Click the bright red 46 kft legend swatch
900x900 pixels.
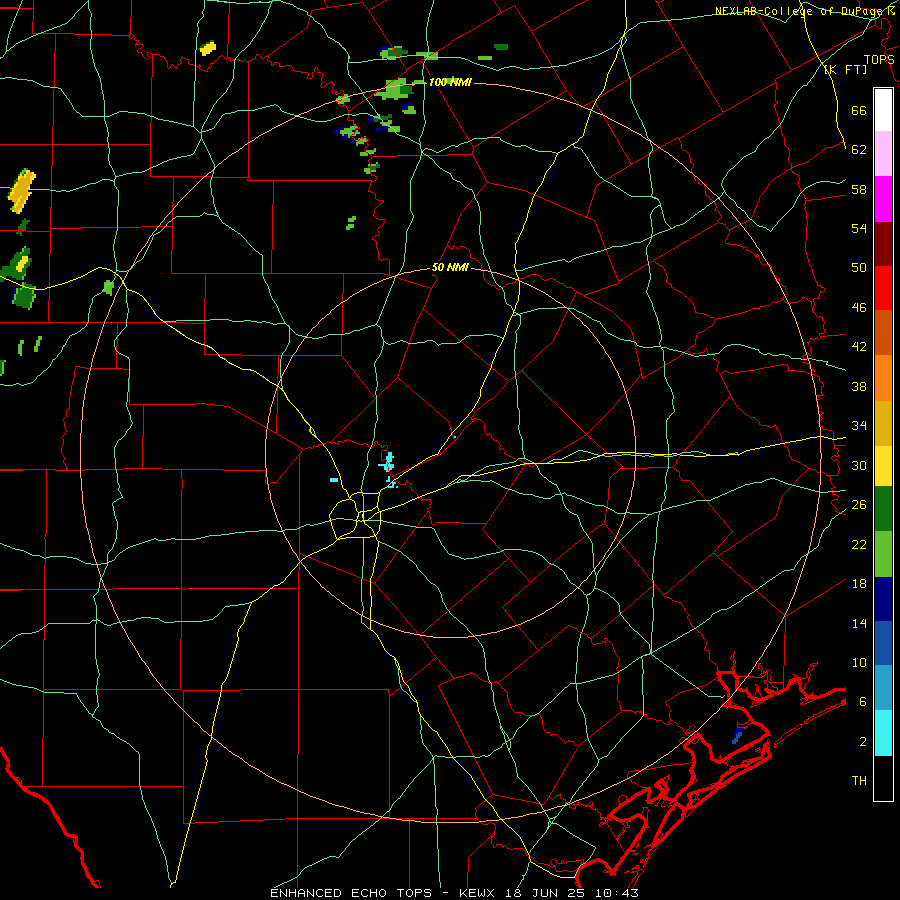883,288
